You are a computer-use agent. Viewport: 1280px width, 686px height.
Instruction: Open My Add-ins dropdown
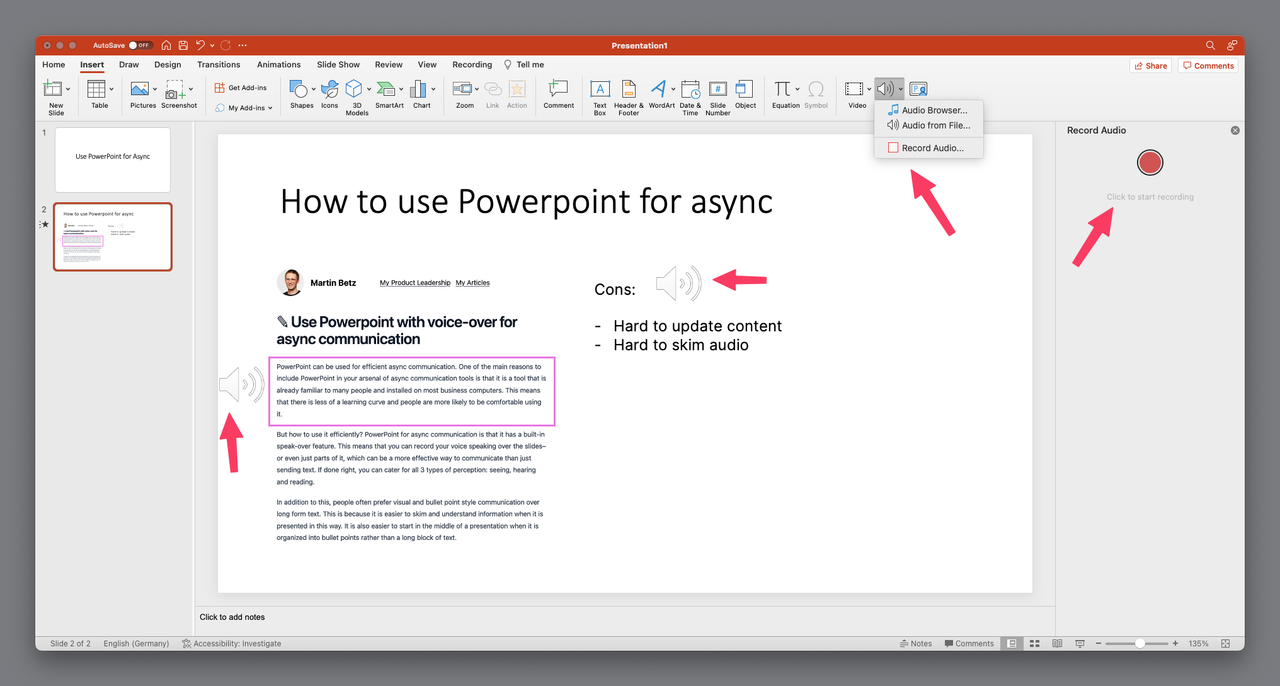pos(244,107)
